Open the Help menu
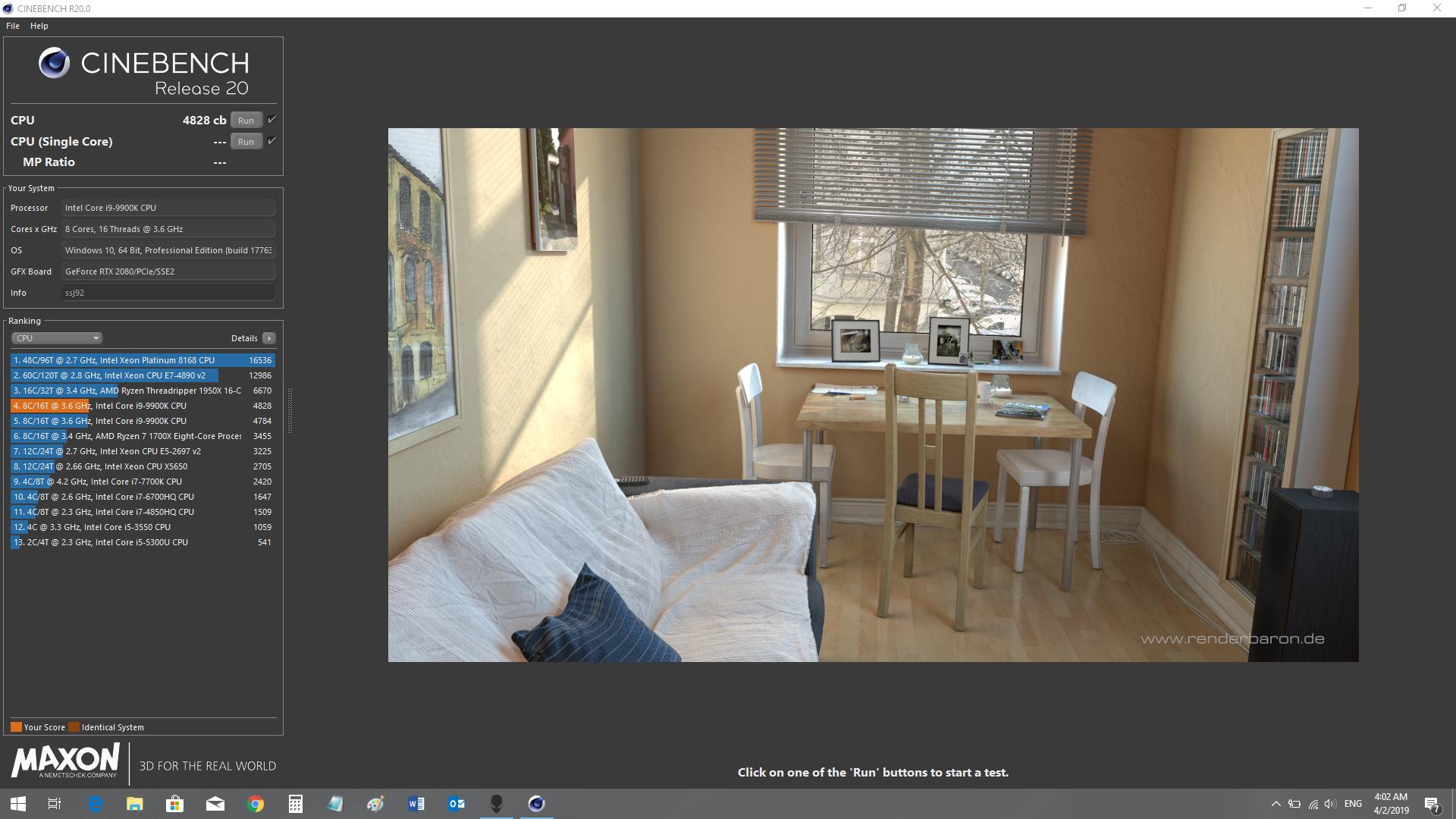 coord(39,26)
